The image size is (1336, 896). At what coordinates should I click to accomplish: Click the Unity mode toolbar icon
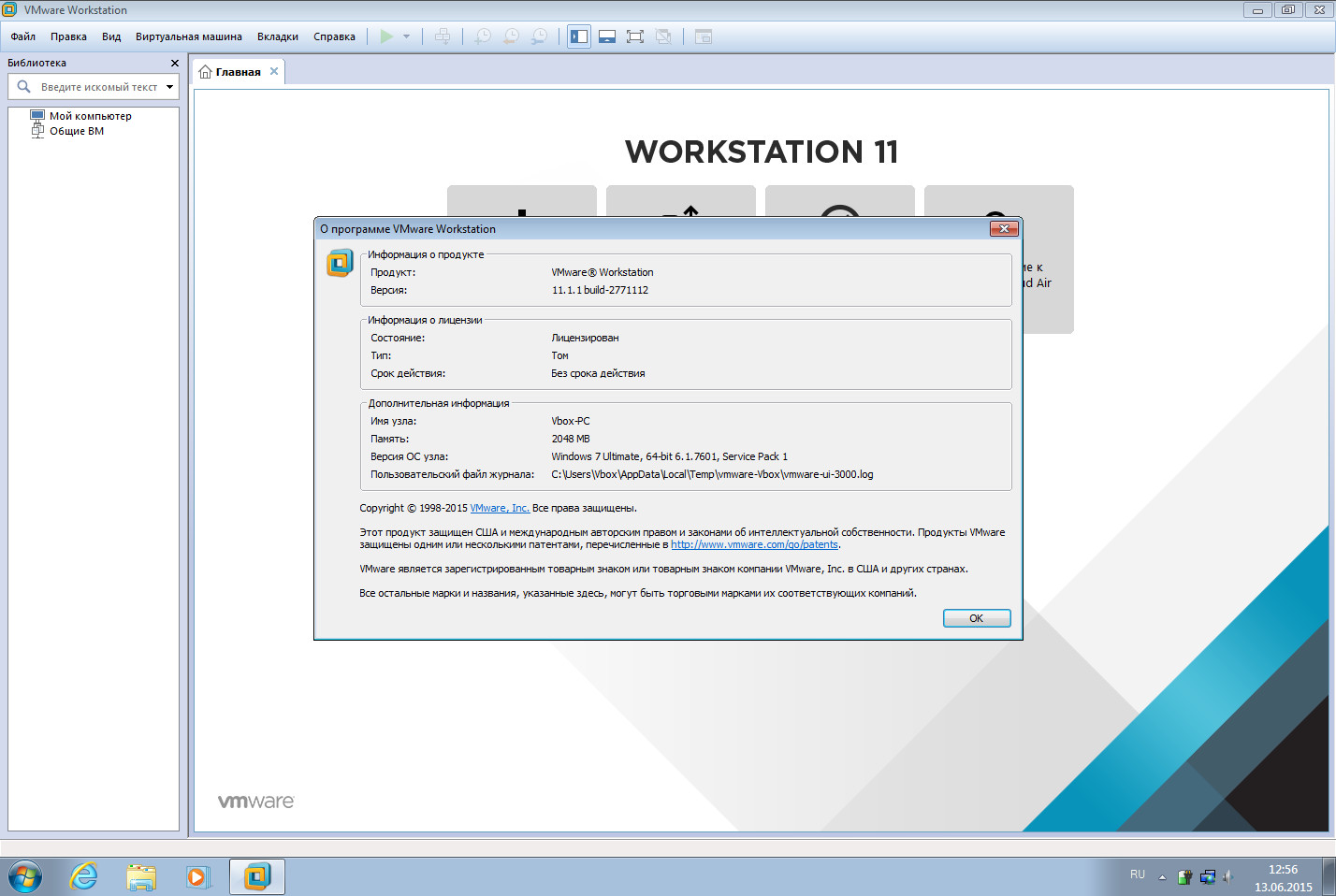tap(663, 36)
